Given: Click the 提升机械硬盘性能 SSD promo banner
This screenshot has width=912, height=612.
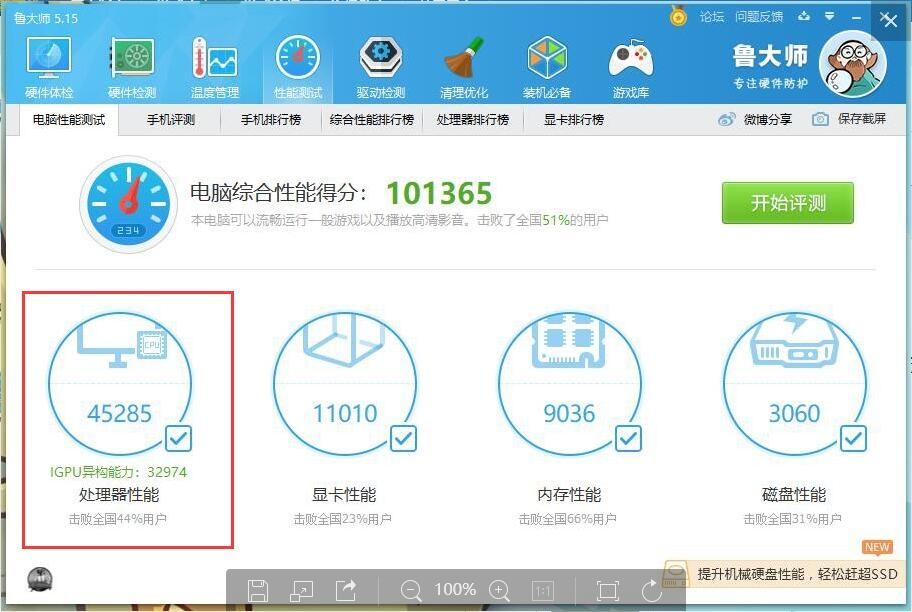Looking at the screenshot, I should 786,574.
